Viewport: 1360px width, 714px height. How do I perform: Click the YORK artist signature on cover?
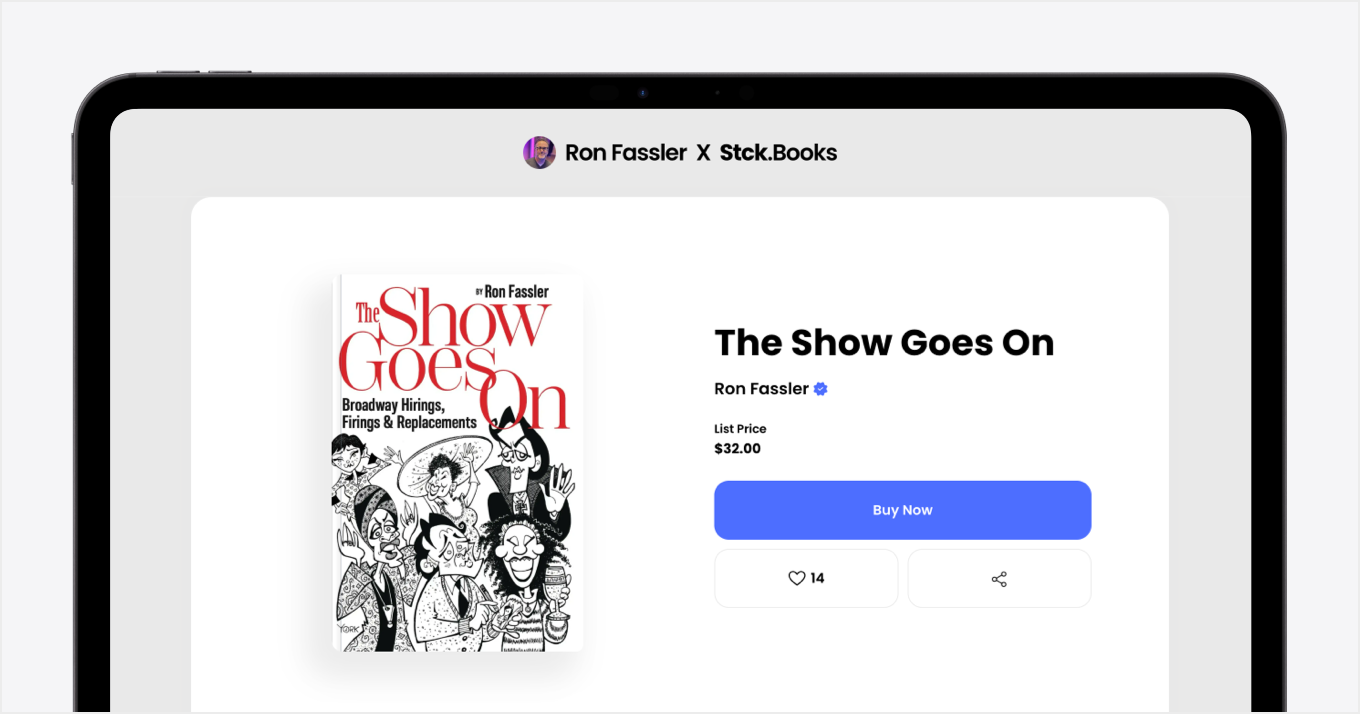pyautogui.click(x=349, y=629)
